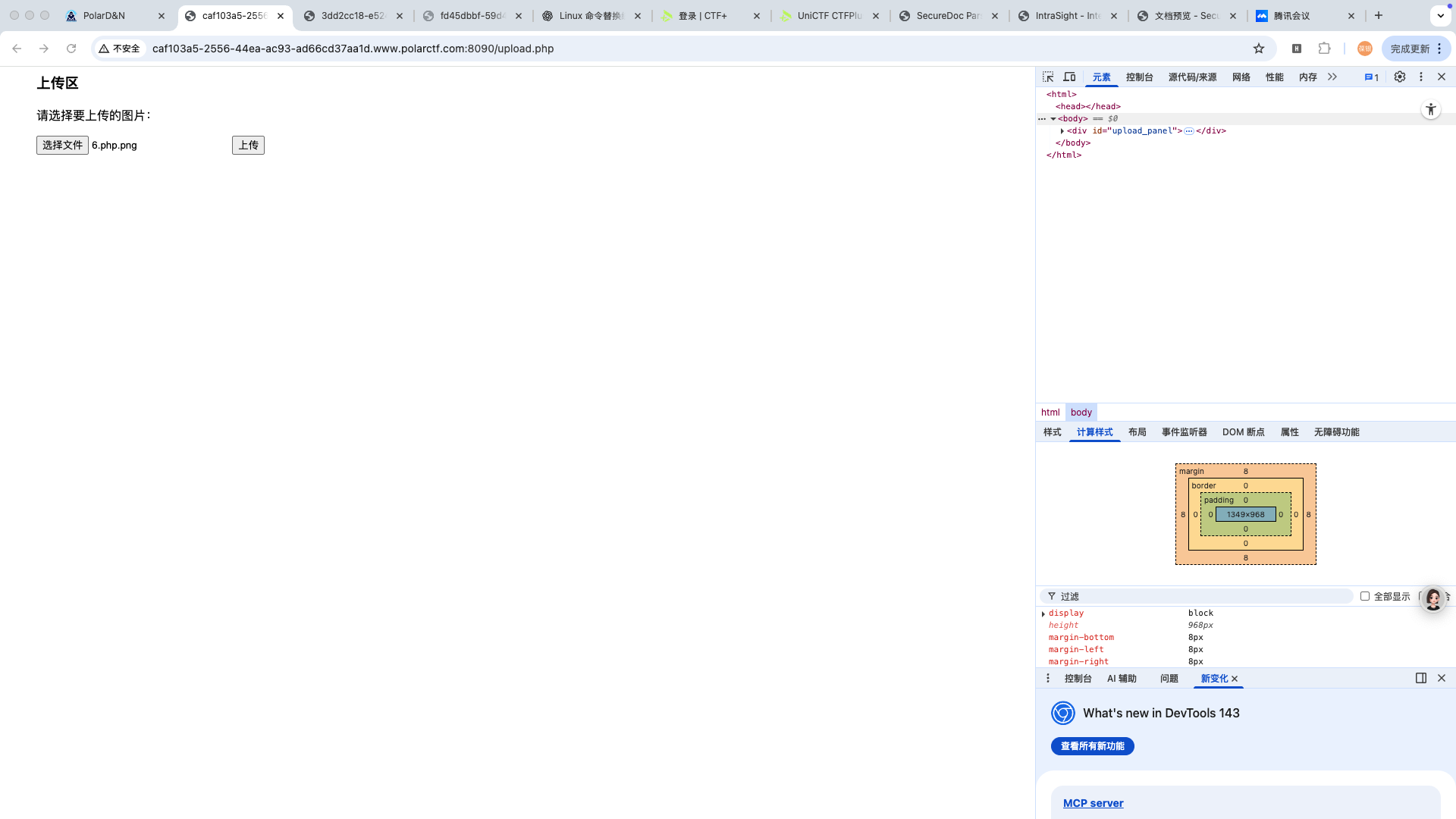Open DevTools settings gear

[x=1400, y=77]
